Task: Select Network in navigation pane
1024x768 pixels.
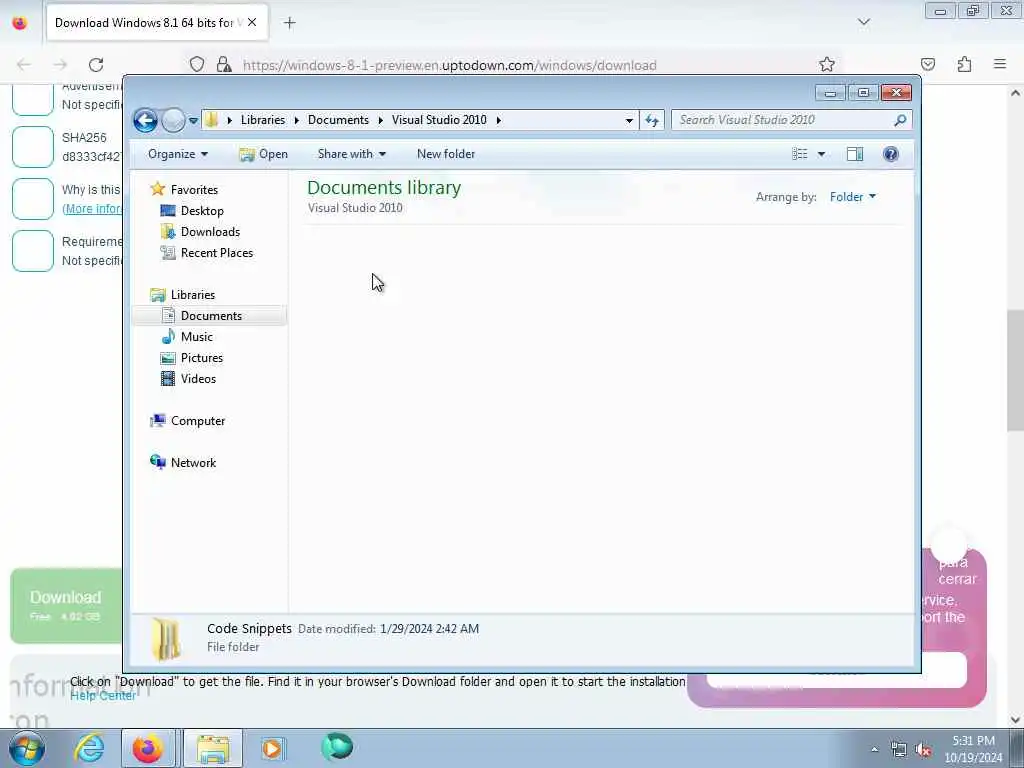Action: point(193,462)
